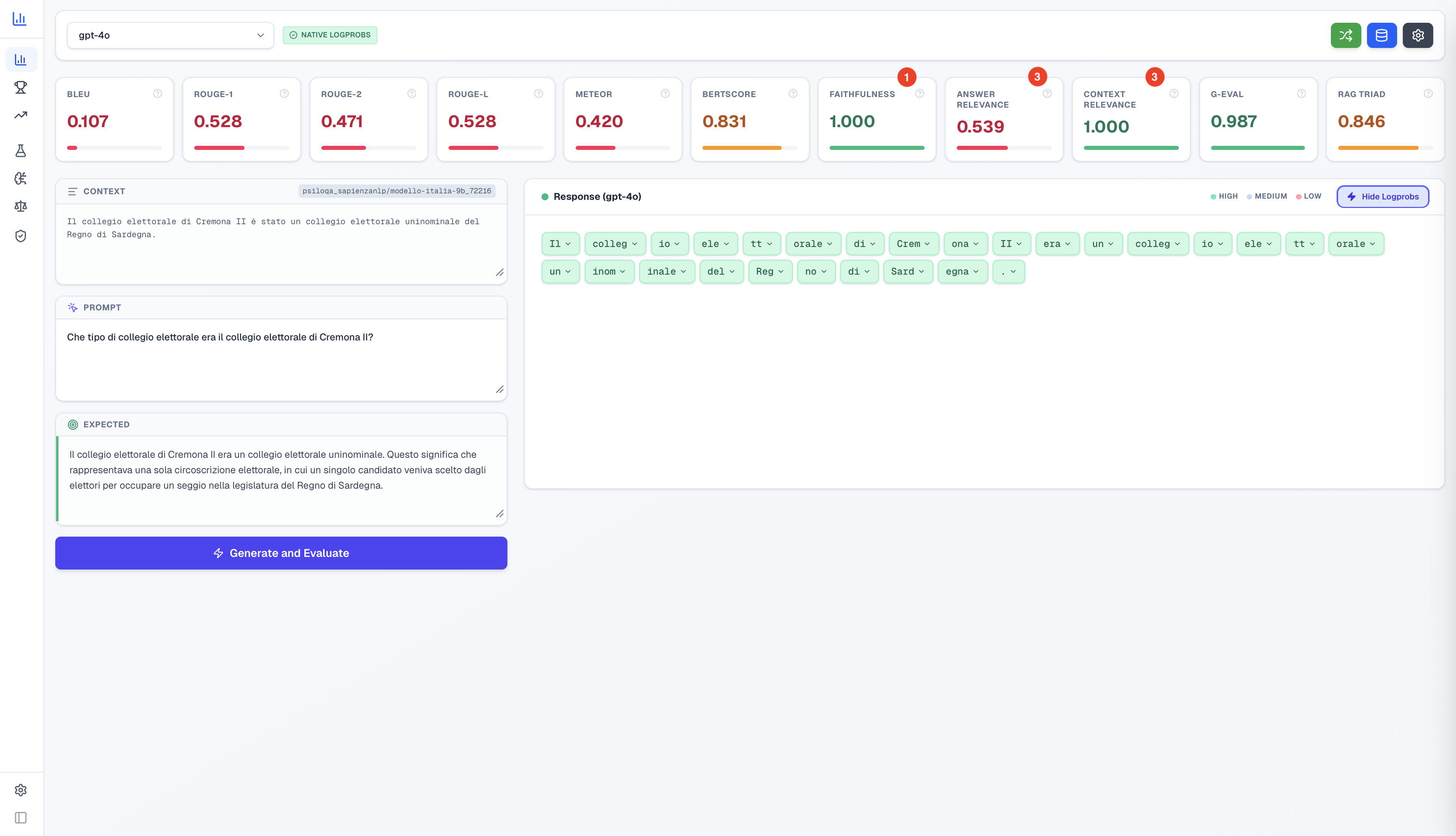Toggle sidebar panel collapse icon

21,817
